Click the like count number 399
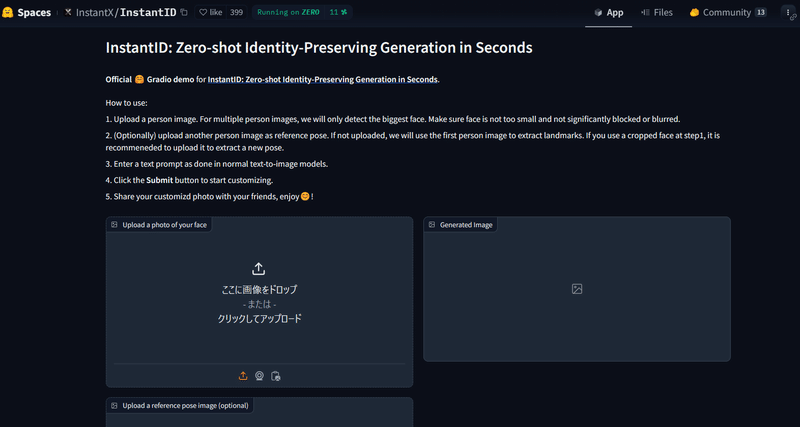Image resolution: width=800 pixels, height=427 pixels. 236,13
